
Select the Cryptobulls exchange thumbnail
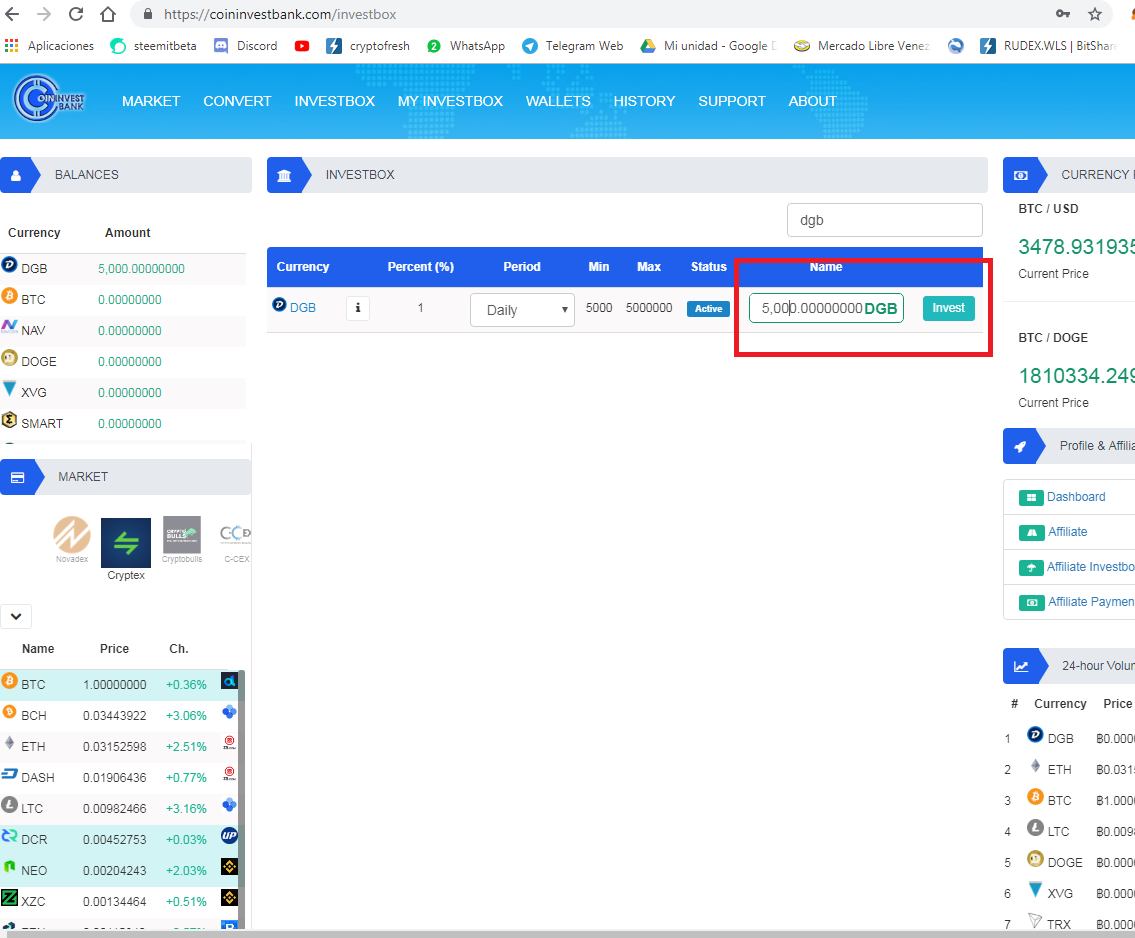[x=182, y=539]
